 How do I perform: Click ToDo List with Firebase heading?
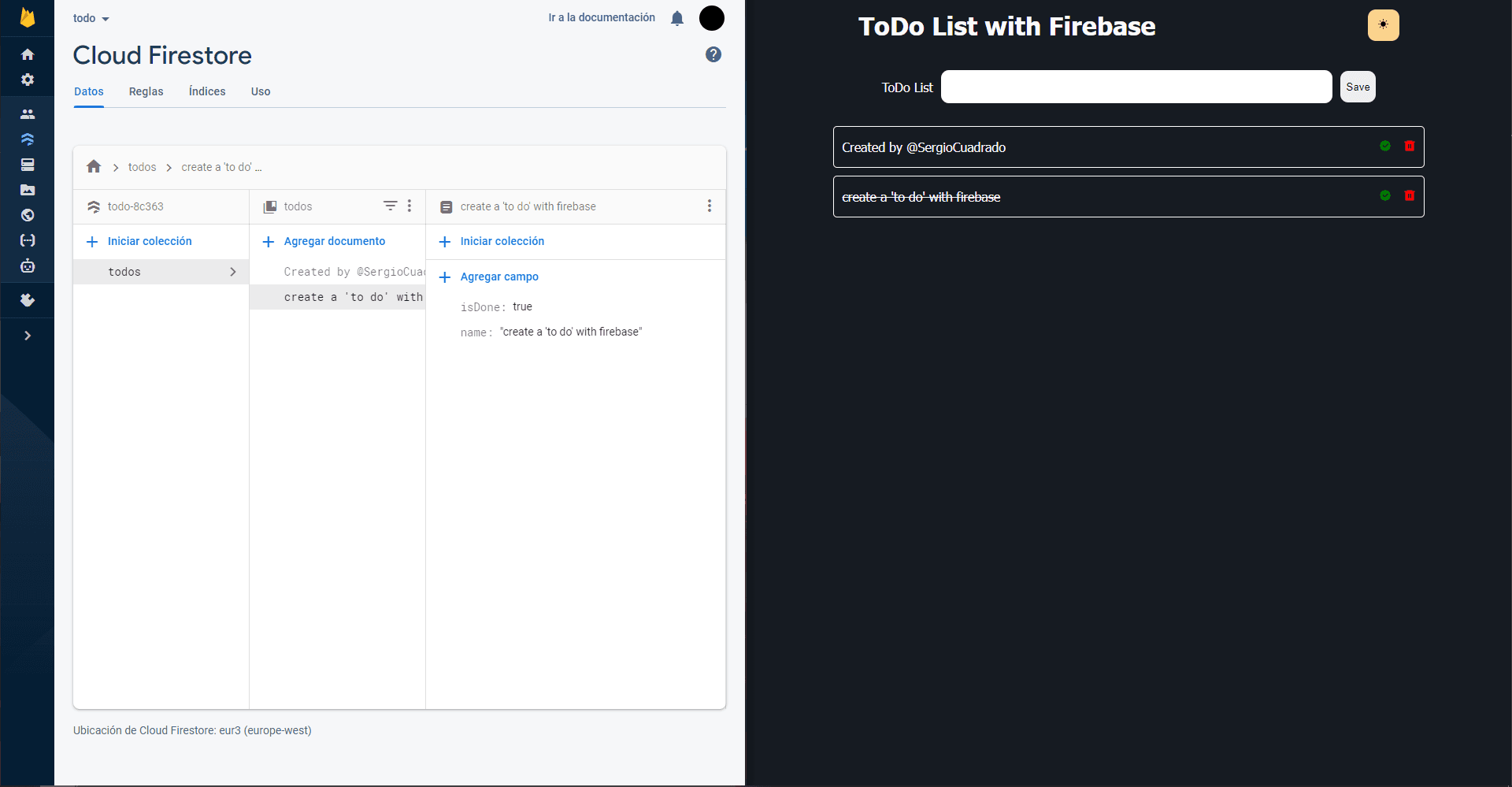click(x=1007, y=26)
